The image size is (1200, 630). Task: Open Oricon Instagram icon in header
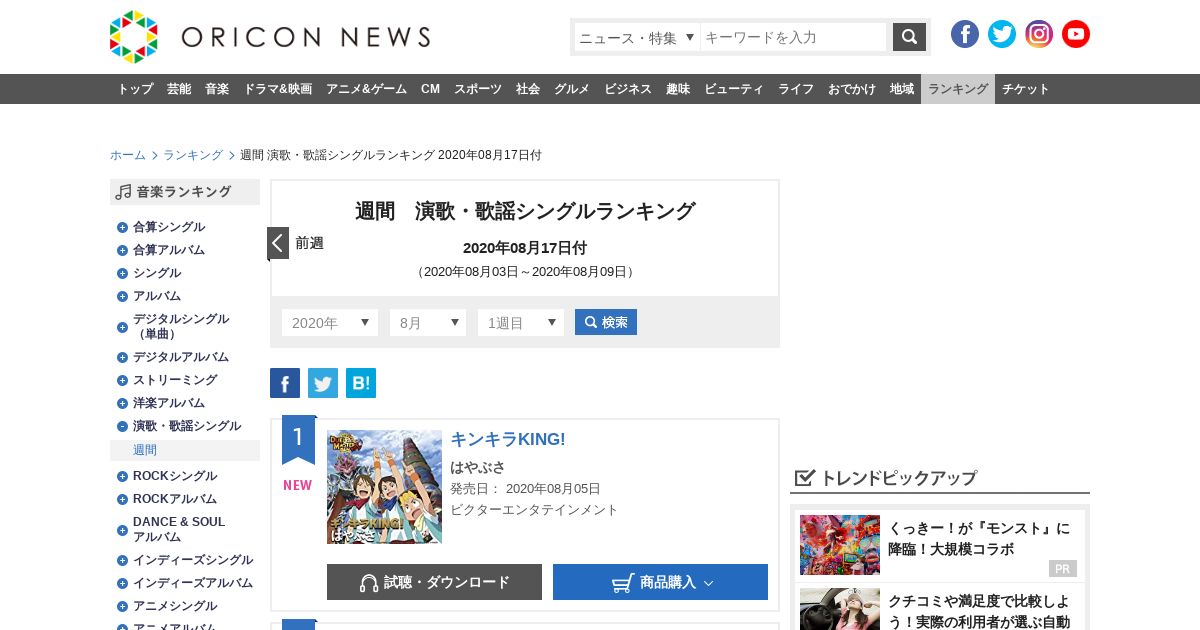click(x=1039, y=34)
